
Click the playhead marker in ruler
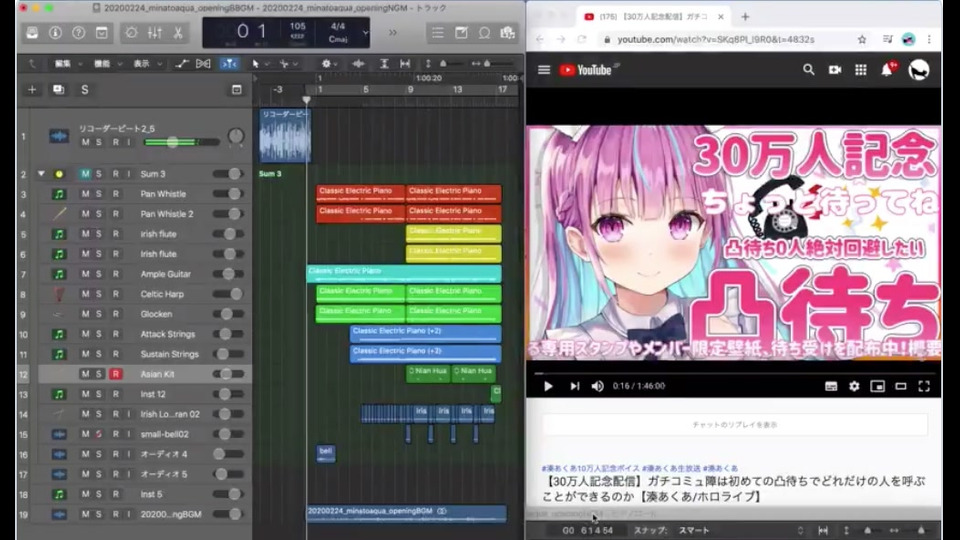point(306,99)
